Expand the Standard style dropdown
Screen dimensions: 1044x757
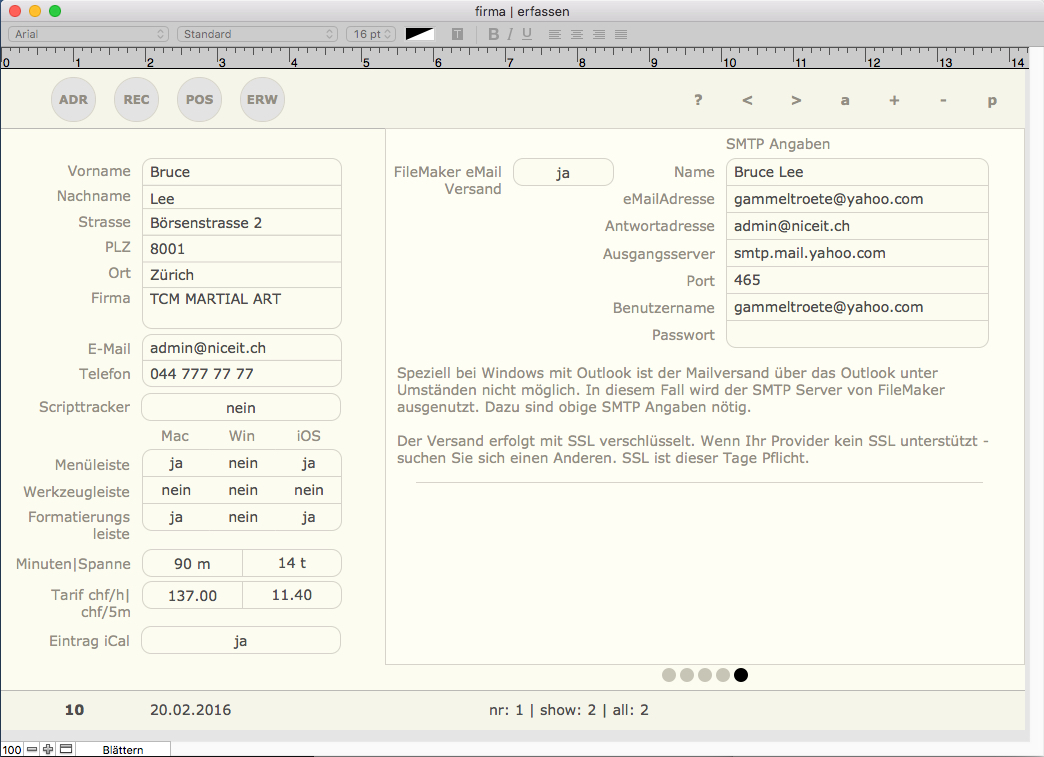(x=257, y=34)
